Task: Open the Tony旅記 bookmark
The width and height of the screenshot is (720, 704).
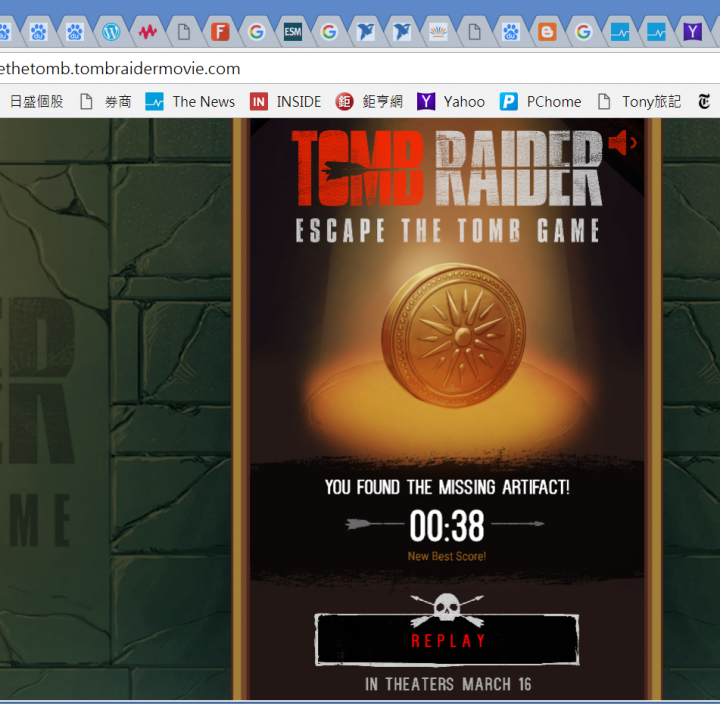Action: click(x=651, y=101)
